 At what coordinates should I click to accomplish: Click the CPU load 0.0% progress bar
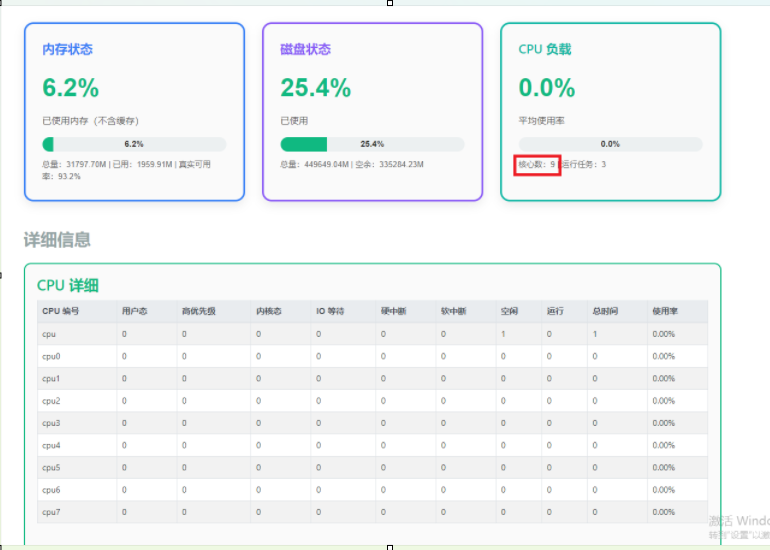coord(610,144)
